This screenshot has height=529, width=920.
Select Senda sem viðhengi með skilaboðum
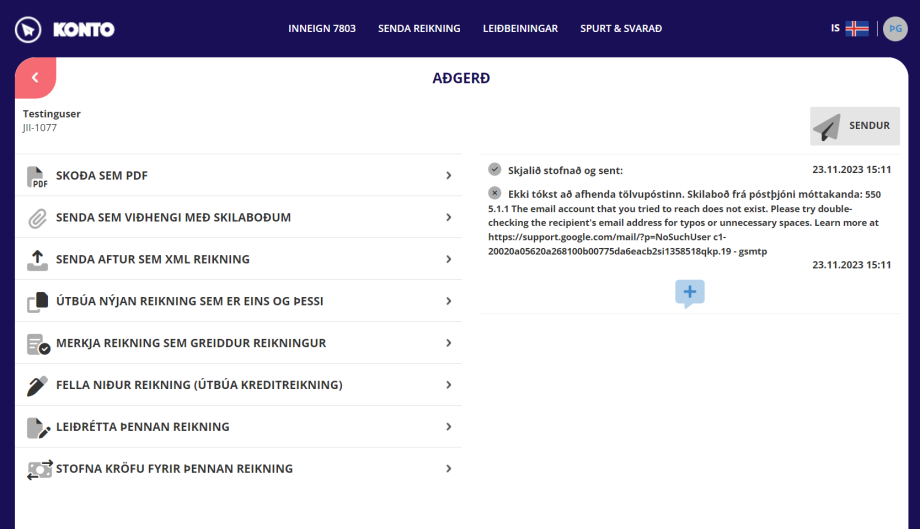click(x=173, y=218)
